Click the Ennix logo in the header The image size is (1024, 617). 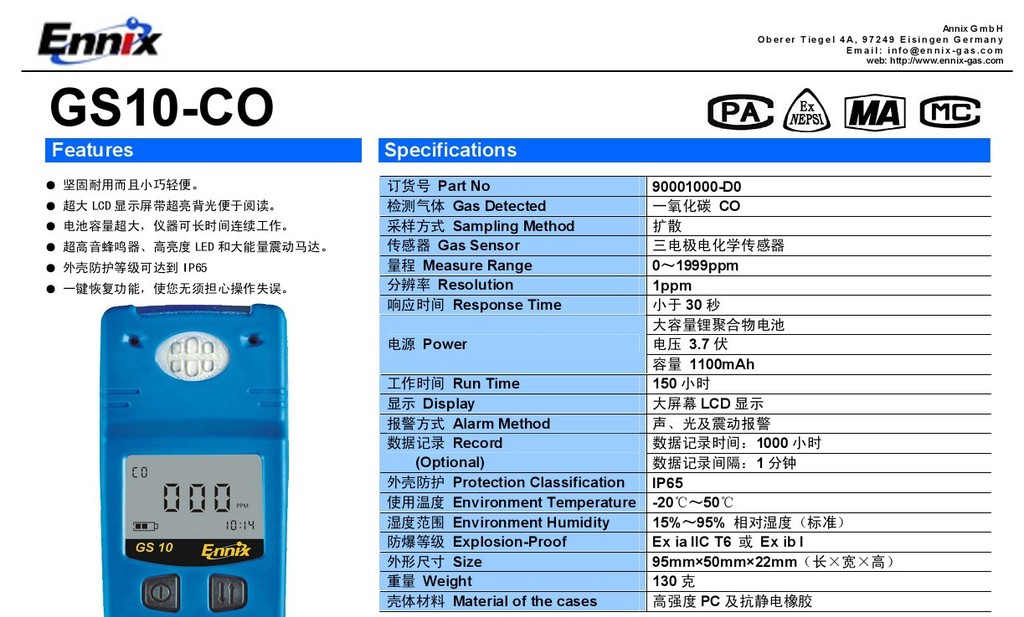(x=99, y=40)
